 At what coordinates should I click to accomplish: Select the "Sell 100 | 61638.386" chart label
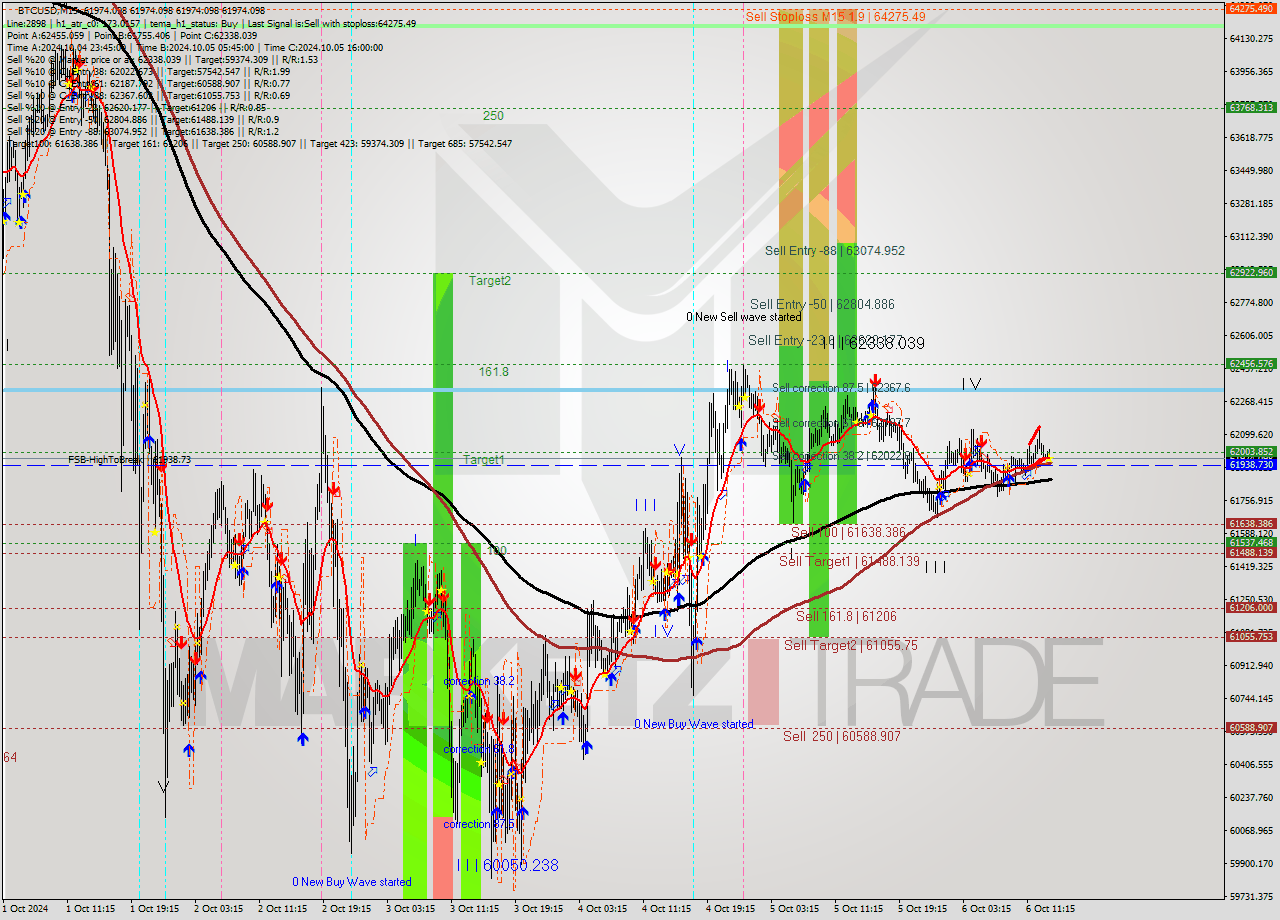click(848, 532)
